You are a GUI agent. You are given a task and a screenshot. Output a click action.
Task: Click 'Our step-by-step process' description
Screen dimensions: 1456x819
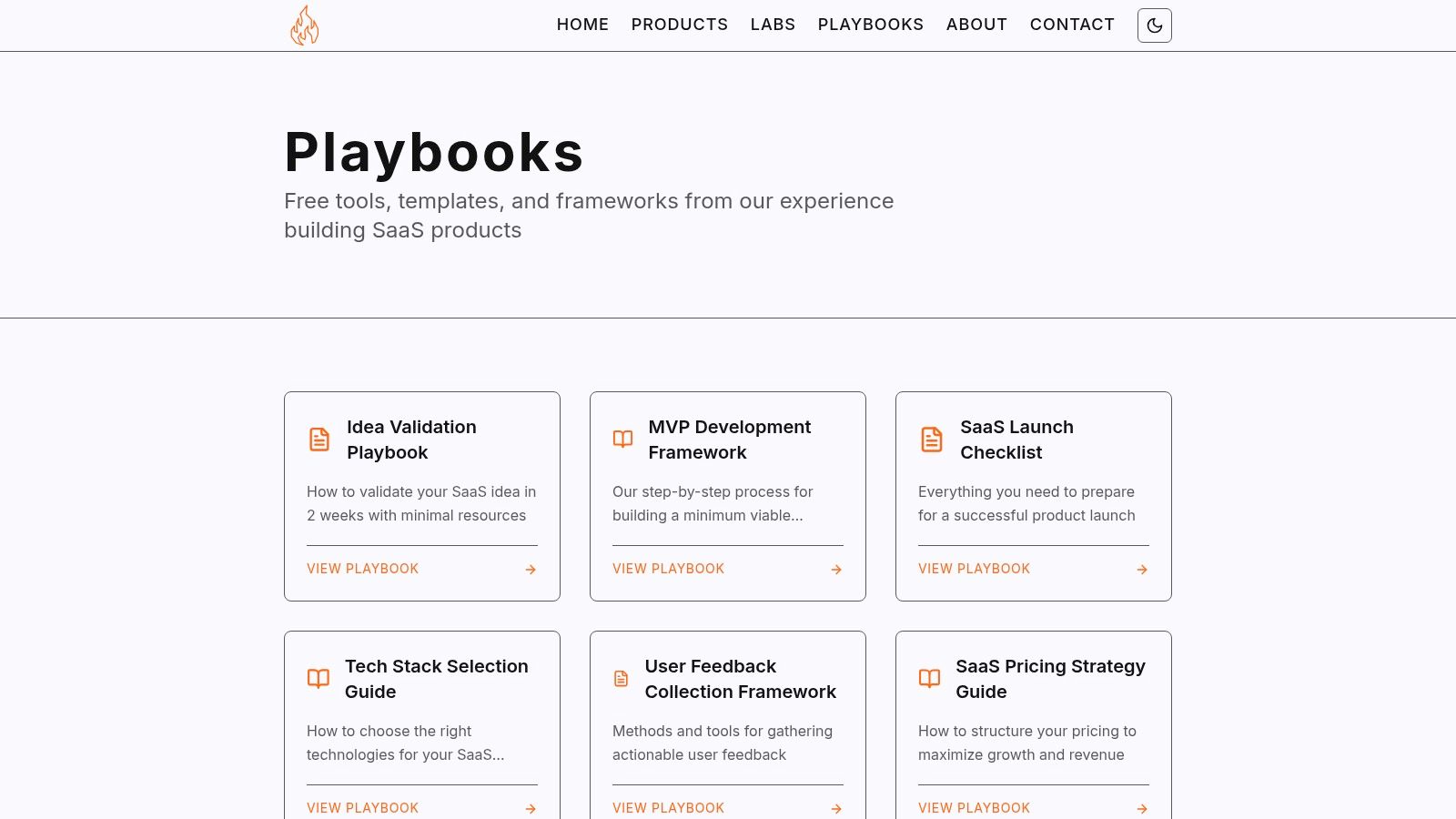point(713,503)
